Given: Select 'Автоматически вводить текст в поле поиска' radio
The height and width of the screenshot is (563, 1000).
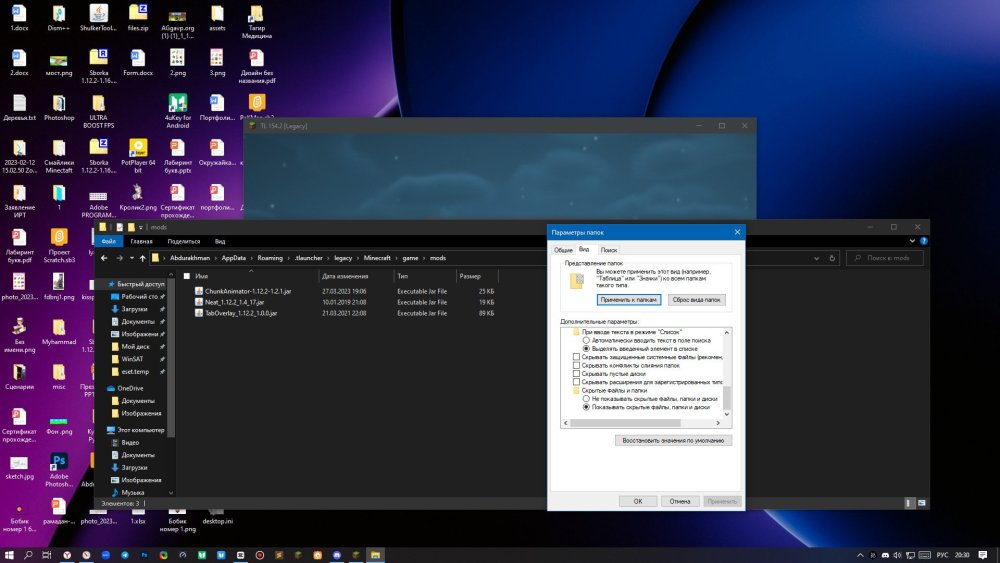Looking at the screenshot, I should [586, 340].
